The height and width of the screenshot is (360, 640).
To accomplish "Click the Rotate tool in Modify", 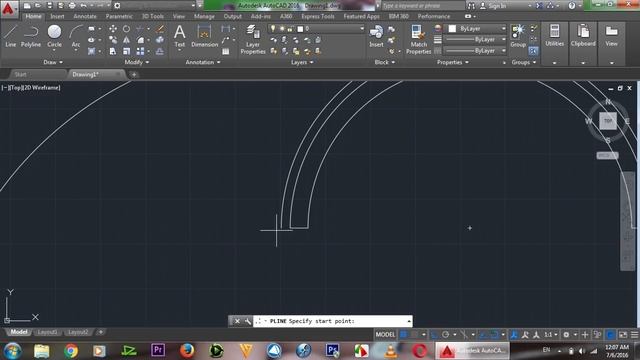I will click(127, 29).
